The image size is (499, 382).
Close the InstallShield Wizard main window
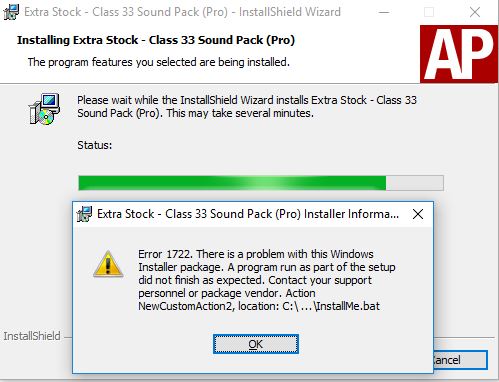[x=475, y=12]
